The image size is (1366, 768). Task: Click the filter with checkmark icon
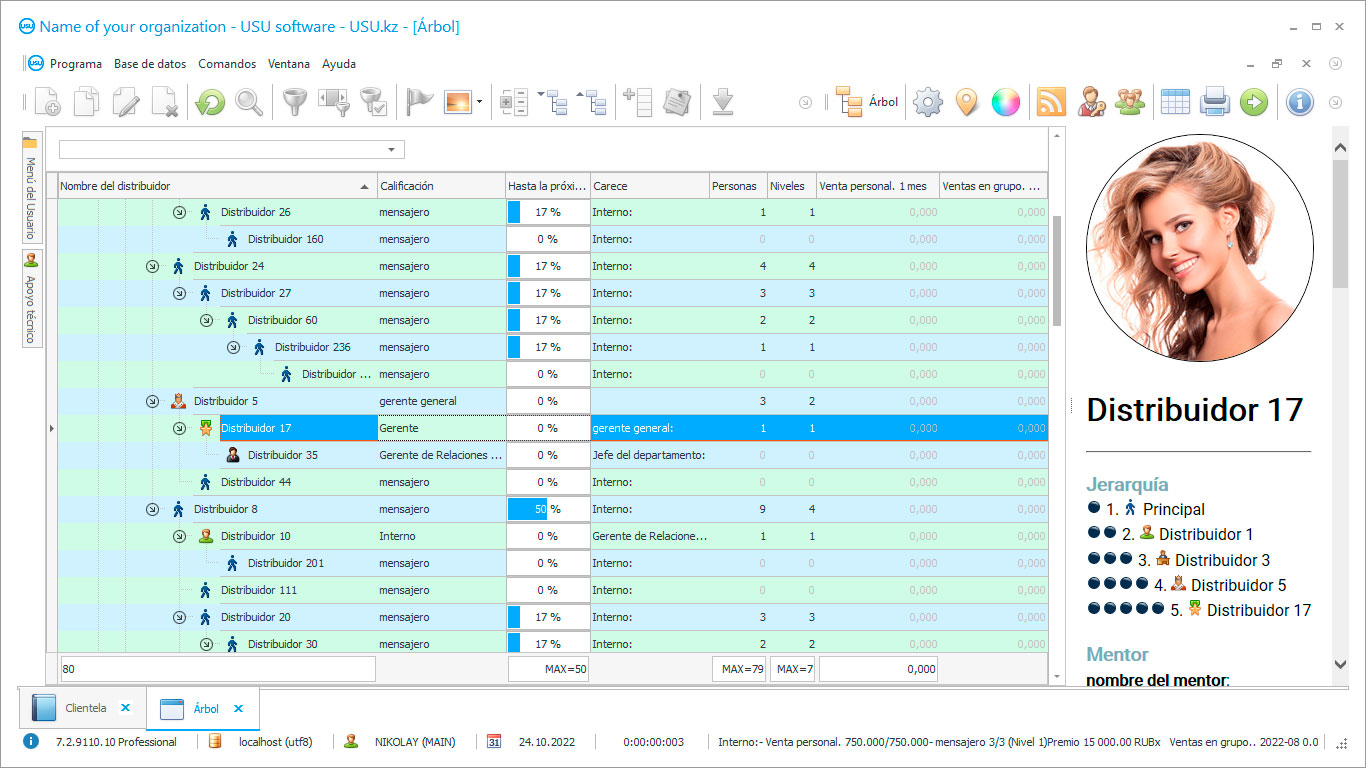[373, 102]
